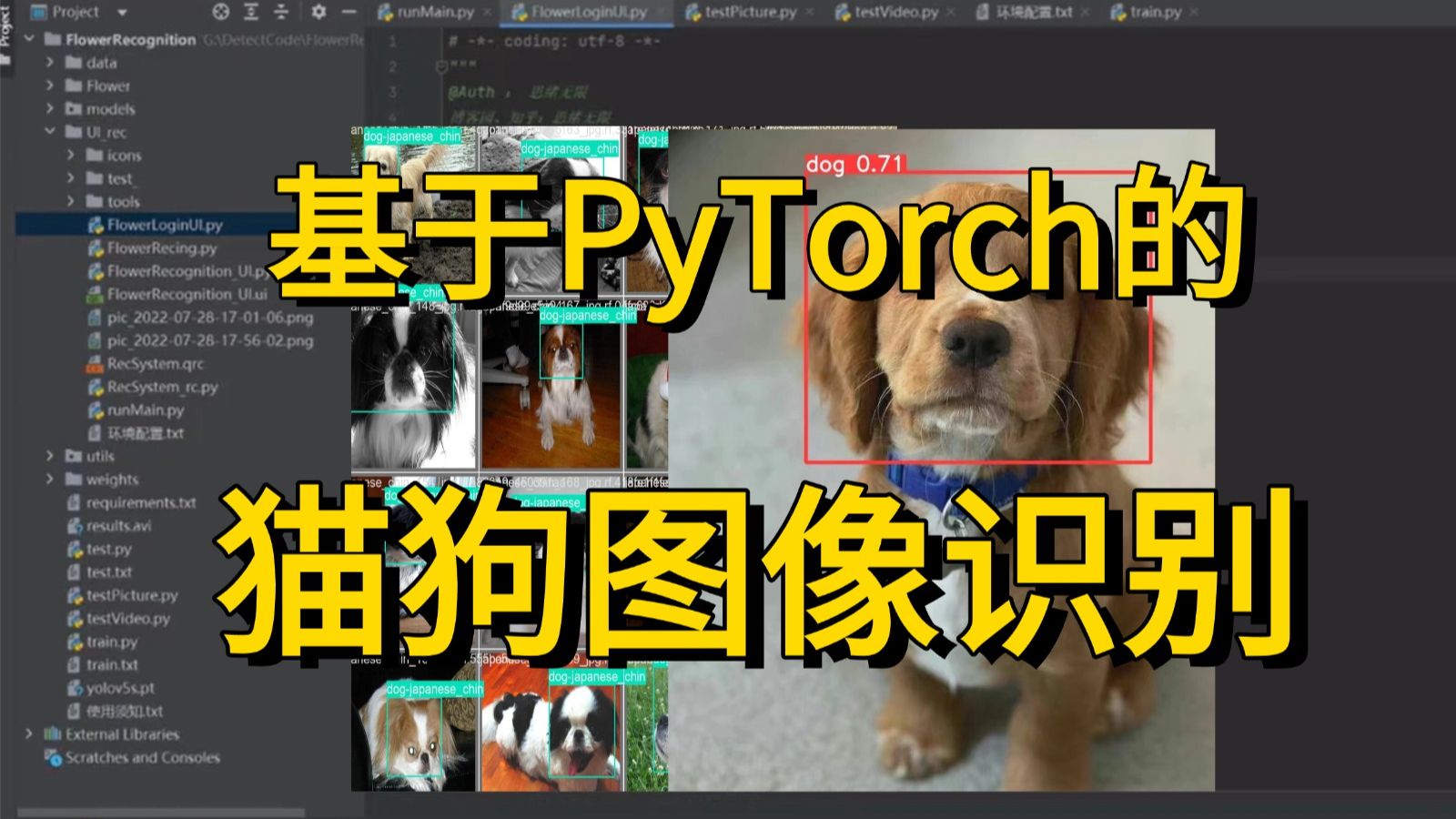Expand the utils folder arrow

coord(50,456)
